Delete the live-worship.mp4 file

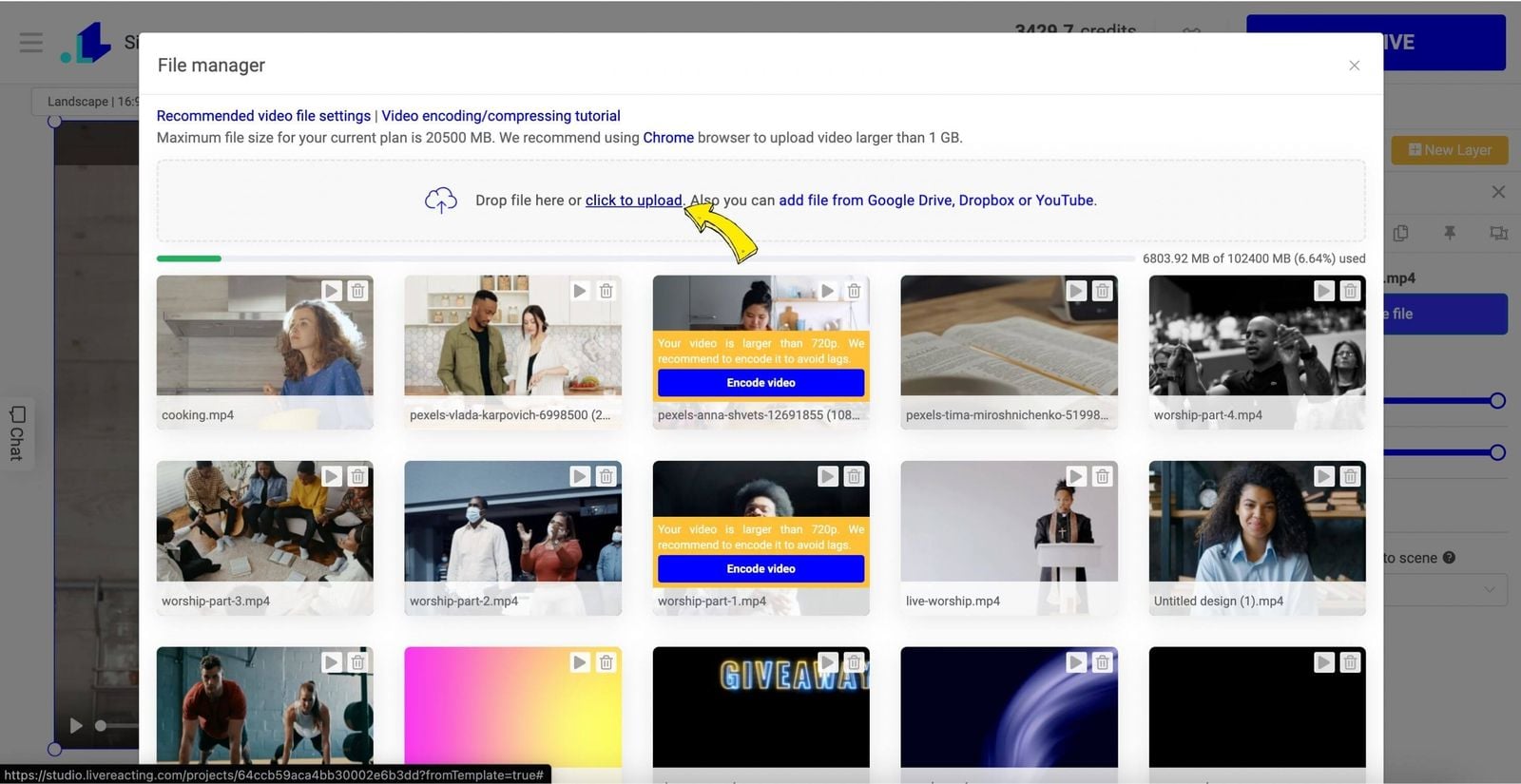click(1102, 476)
